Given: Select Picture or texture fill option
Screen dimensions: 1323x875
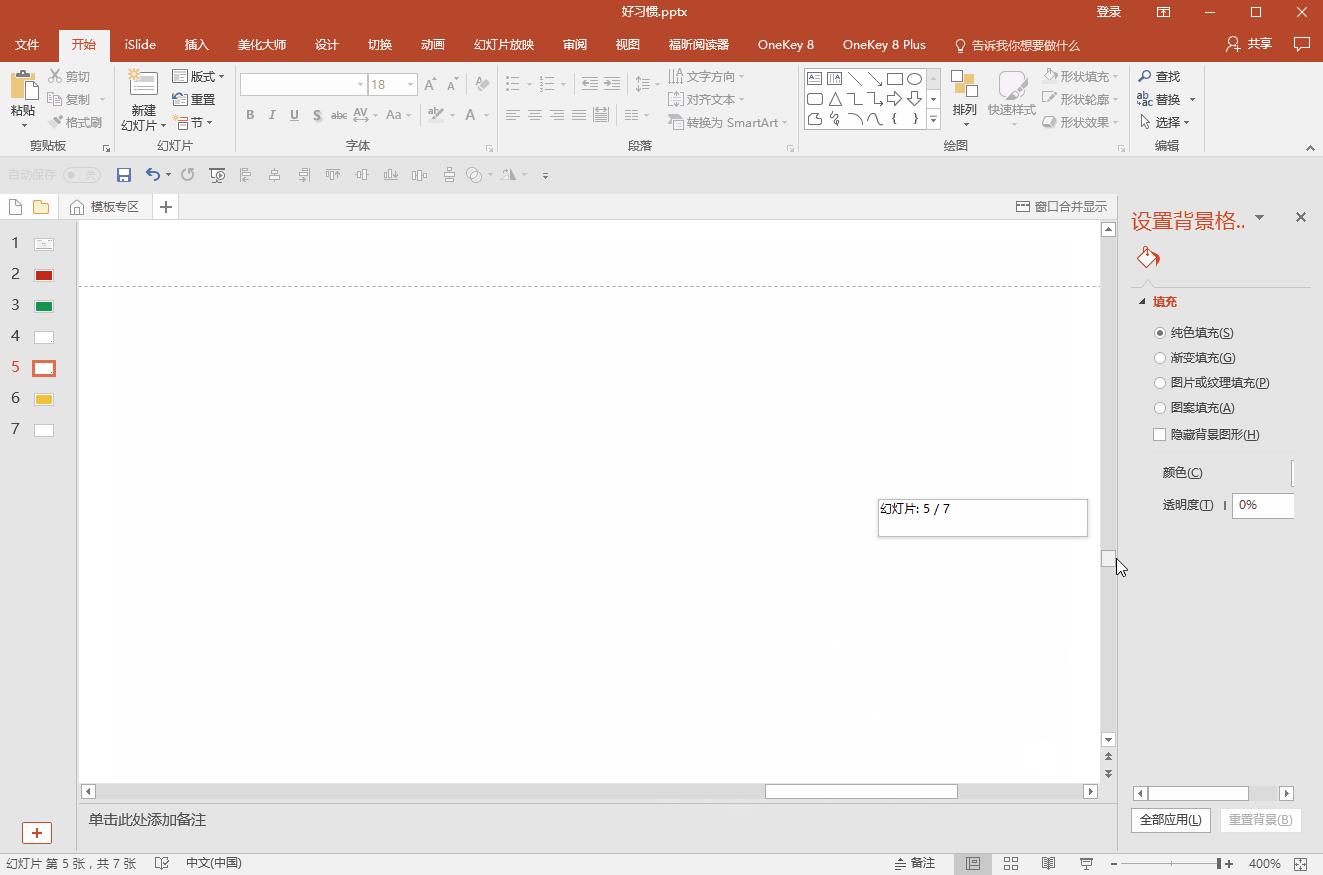Looking at the screenshot, I should pyautogui.click(x=1160, y=383).
